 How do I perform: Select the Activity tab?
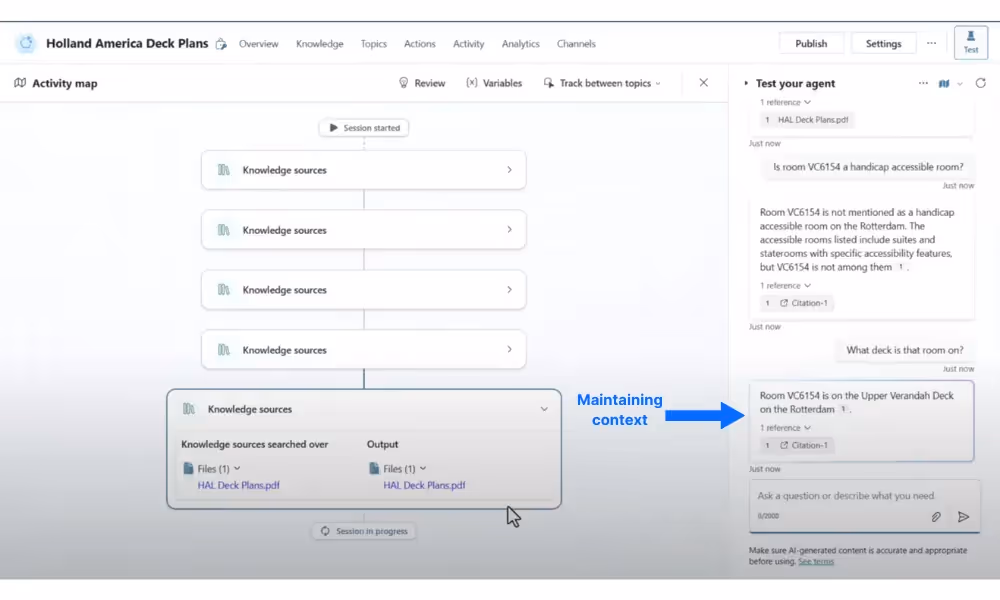[x=469, y=43]
